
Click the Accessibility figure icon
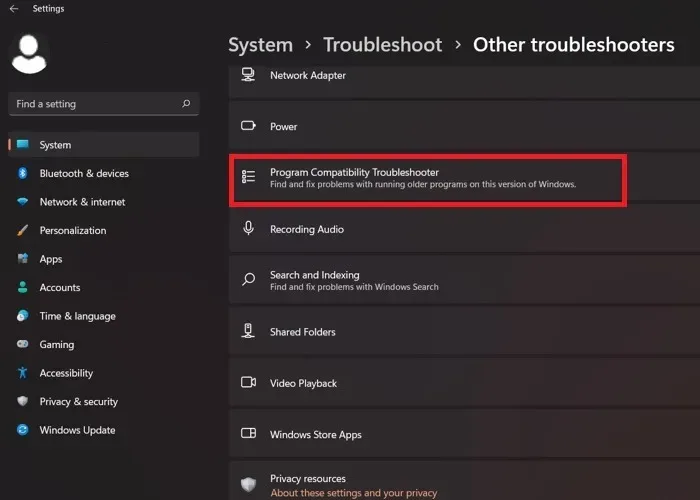click(x=22, y=373)
